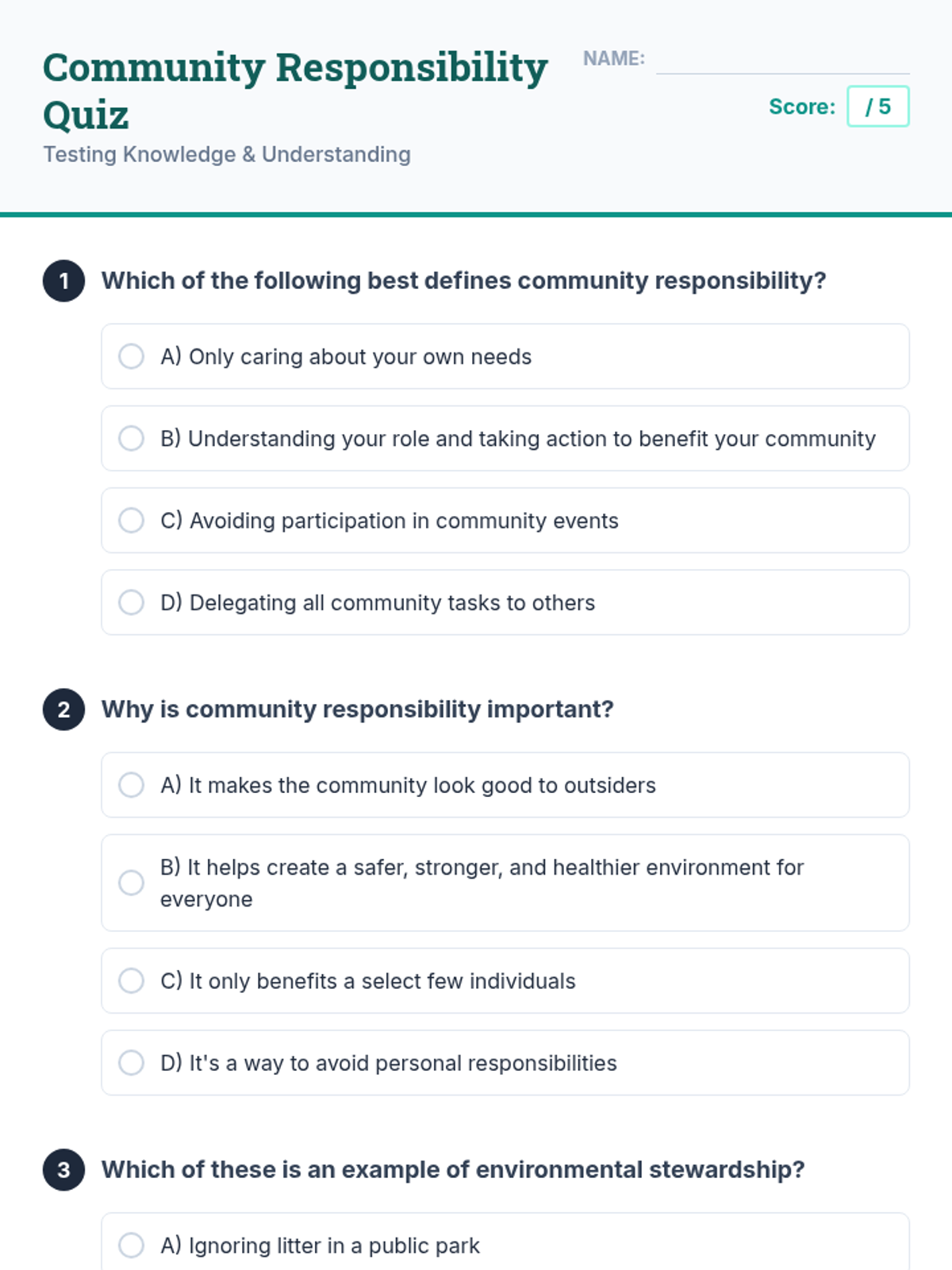This screenshot has width=952, height=1270.
Task: Pick 'Avoiding participation in community events' option
Action: (x=132, y=521)
